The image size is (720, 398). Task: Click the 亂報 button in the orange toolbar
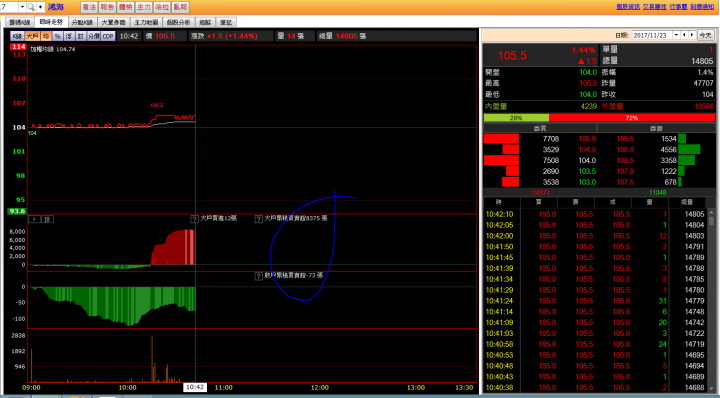tap(180, 7)
